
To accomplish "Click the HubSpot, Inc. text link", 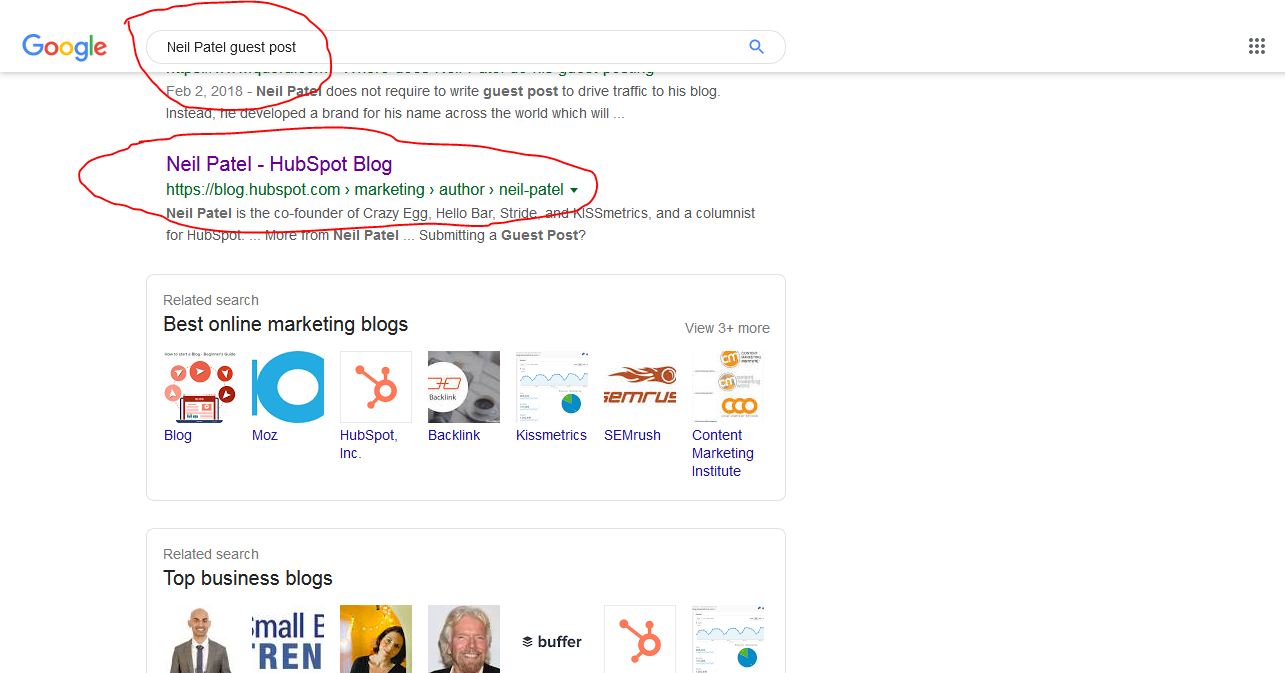I will coord(369,444).
